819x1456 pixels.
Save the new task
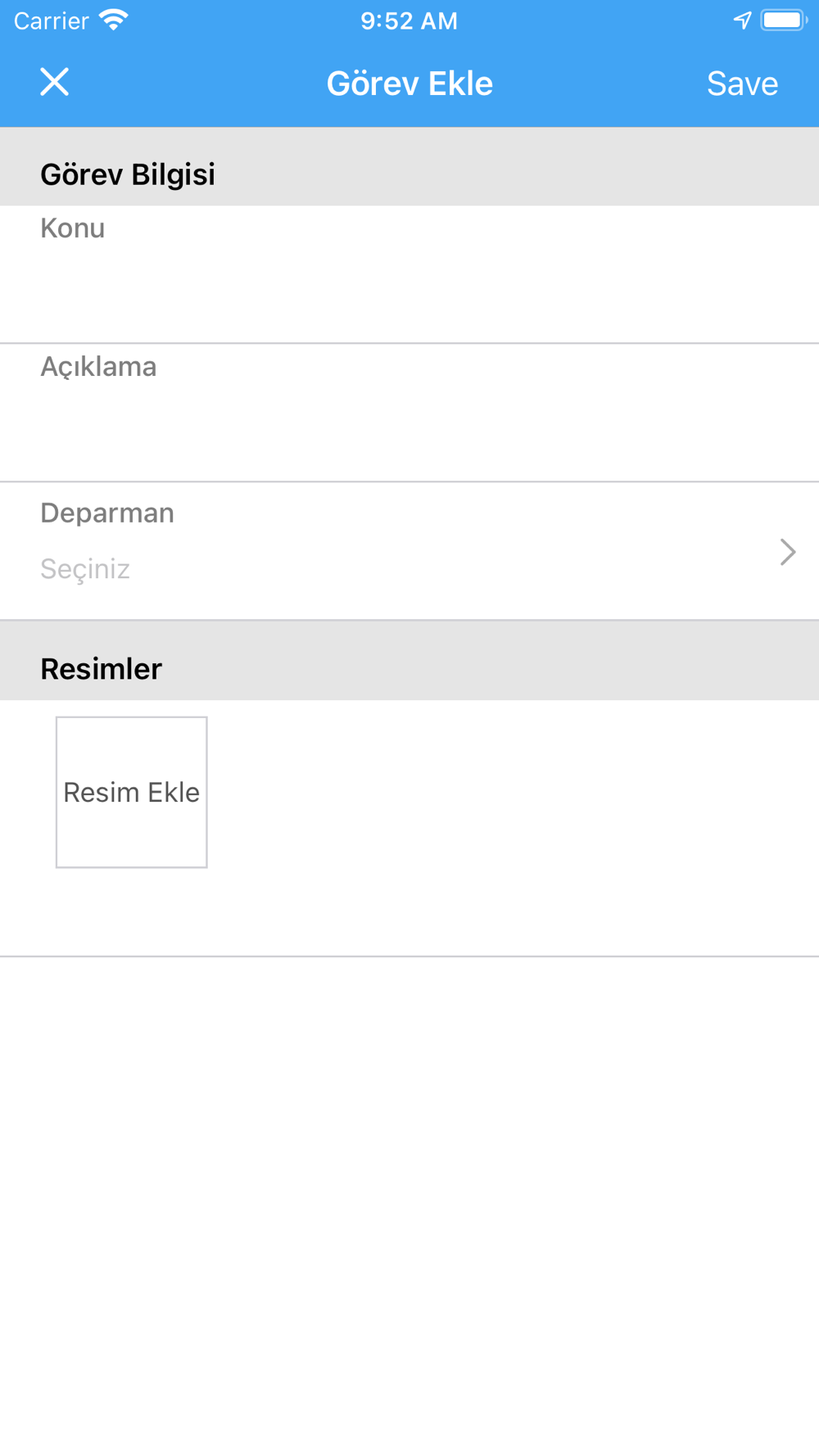(x=742, y=84)
